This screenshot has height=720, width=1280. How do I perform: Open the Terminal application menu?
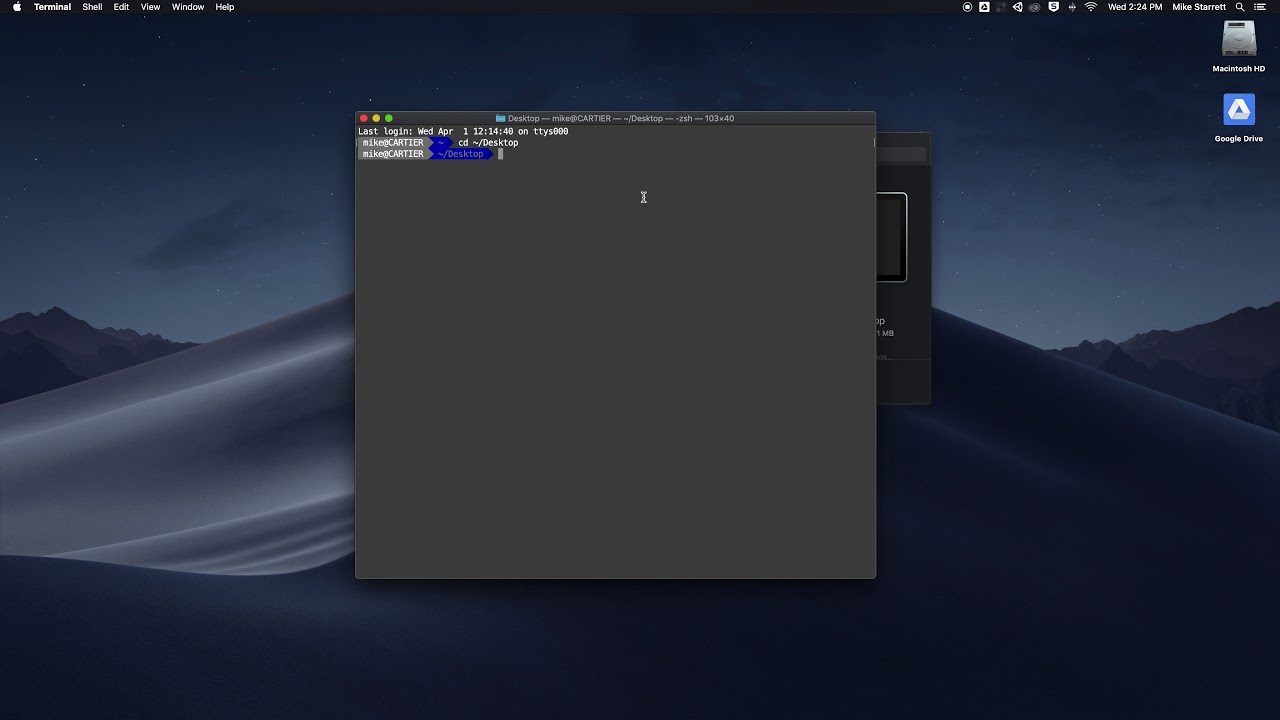click(x=52, y=7)
